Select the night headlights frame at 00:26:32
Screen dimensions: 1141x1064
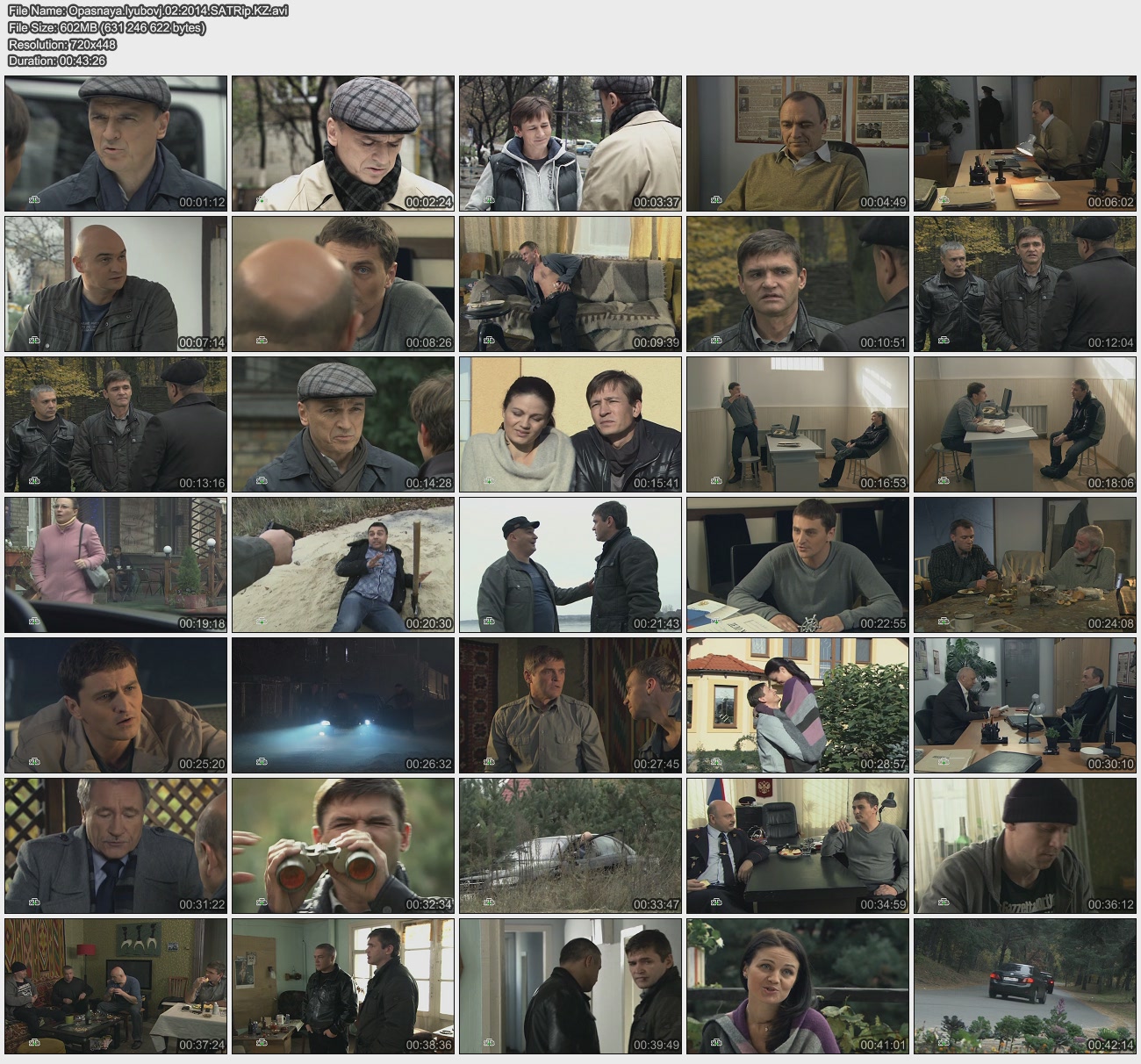pyautogui.click(x=343, y=705)
